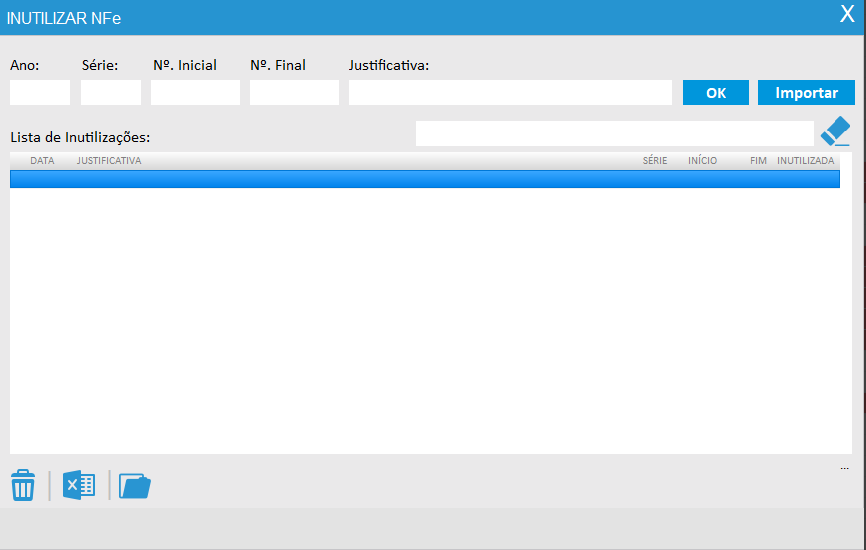
Task: Click the eraser icon to clear the filter
Action: [834, 133]
